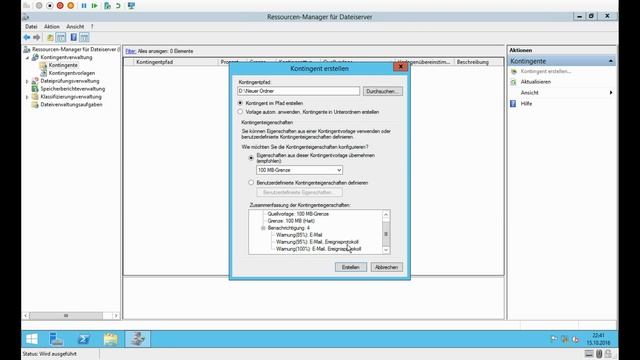Viewport: 640px width, 360px height.
Task: Select Kontingentvorlagen in the tree
Action: click(x=72, y=73)
